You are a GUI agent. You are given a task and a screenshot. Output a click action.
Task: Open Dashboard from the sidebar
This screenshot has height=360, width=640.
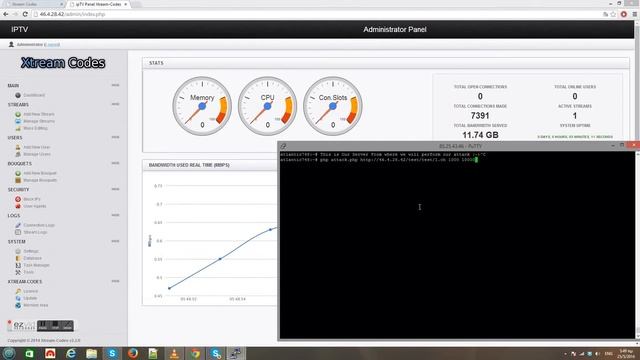34,95
